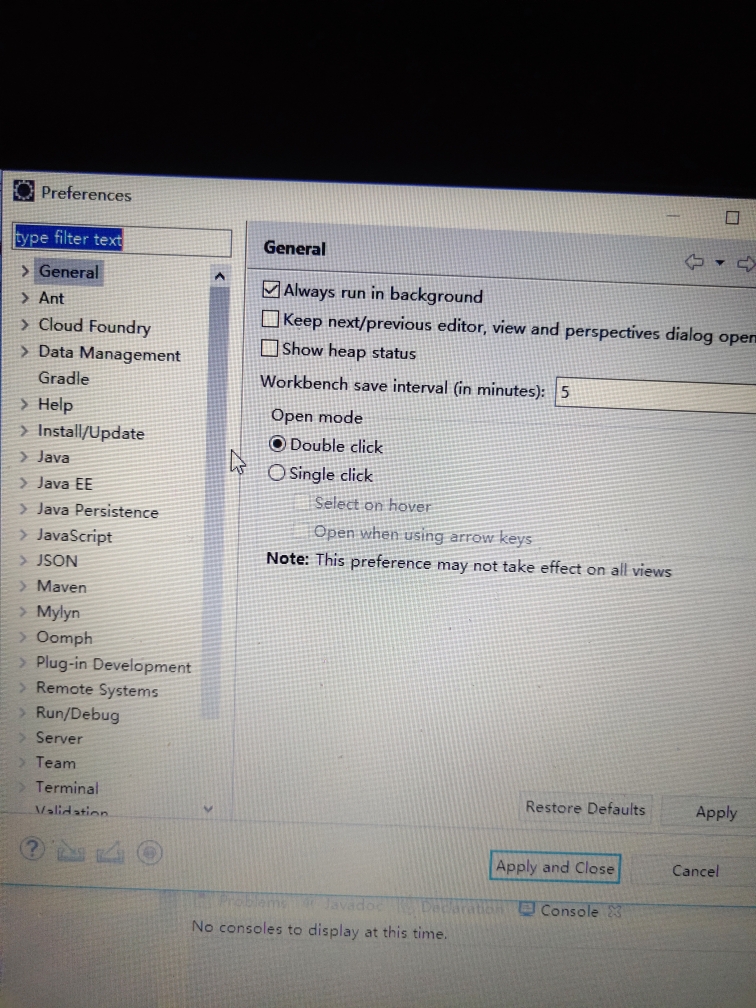Switch to the Javadoc tab
The image size is (756, 1008).
pyautogui.click(x=343, y=904)
